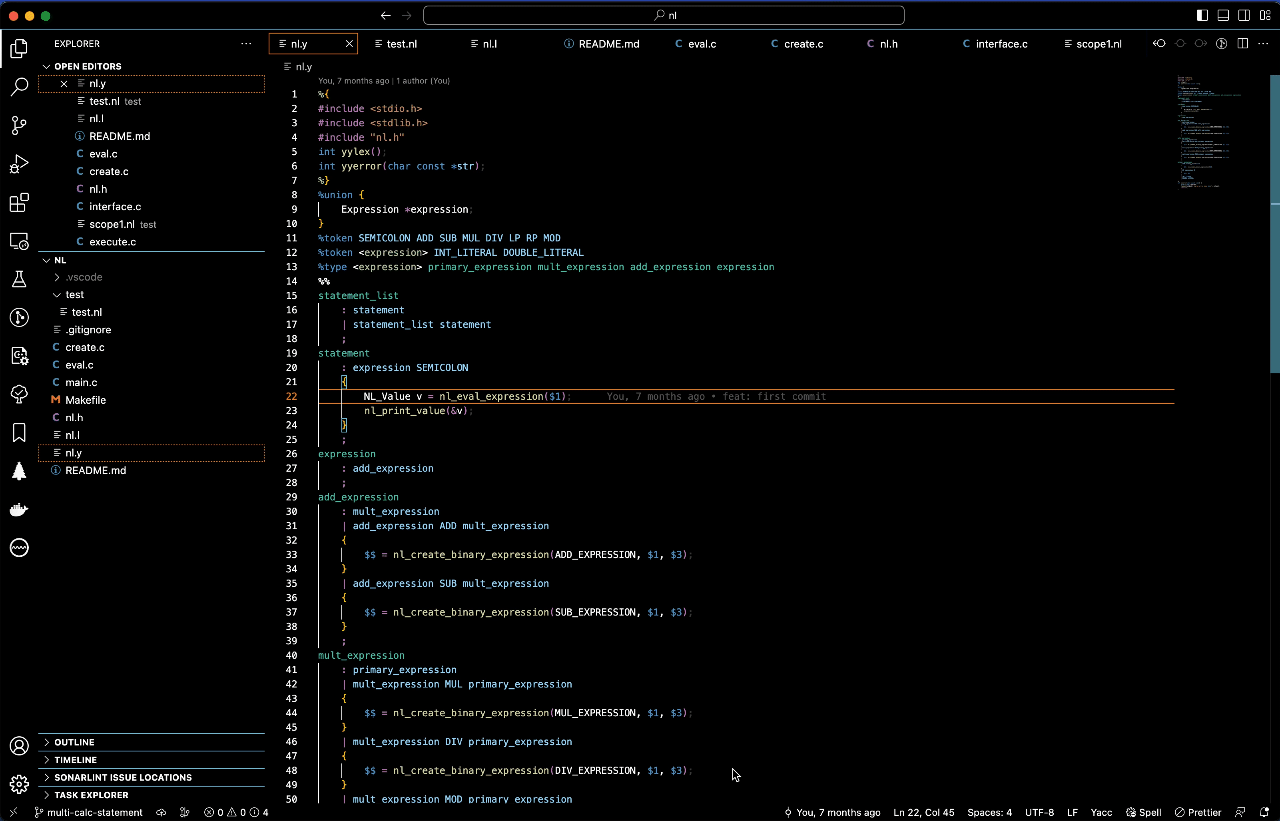Change language mode Yacc
Viewport: 1280px width, 821px height.
tap(1100, 812)
